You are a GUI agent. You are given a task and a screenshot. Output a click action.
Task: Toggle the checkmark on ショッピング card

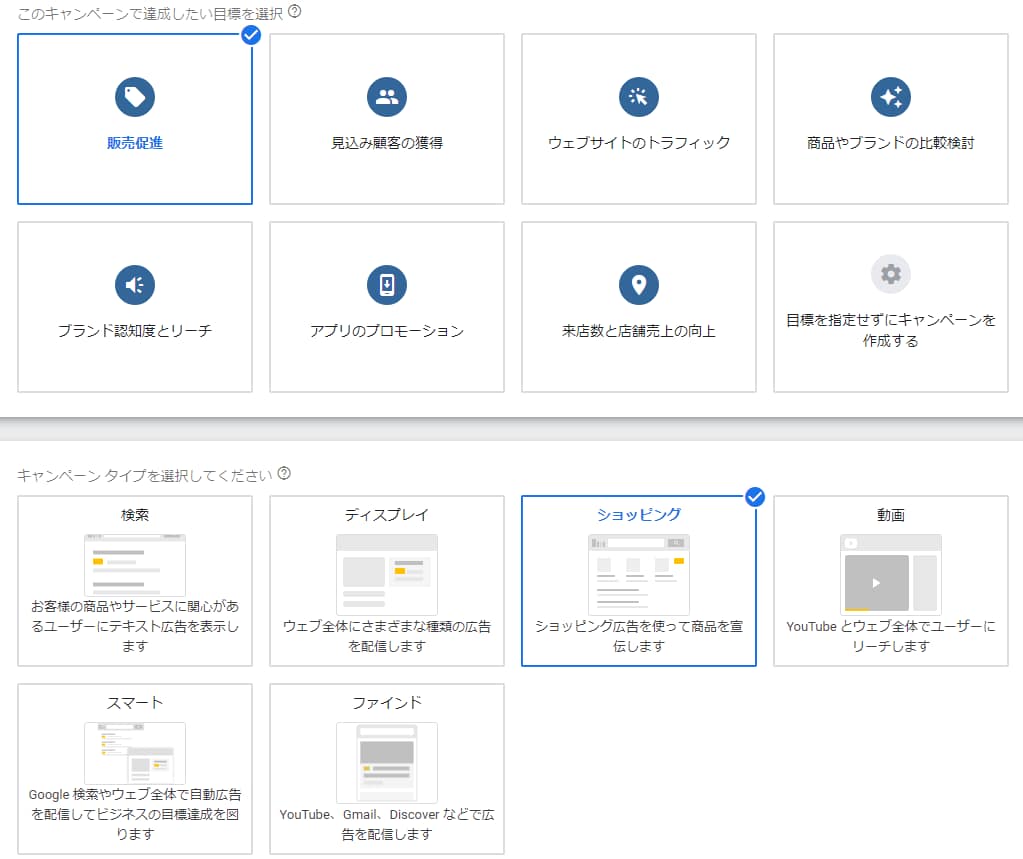(x=755, y=497)
